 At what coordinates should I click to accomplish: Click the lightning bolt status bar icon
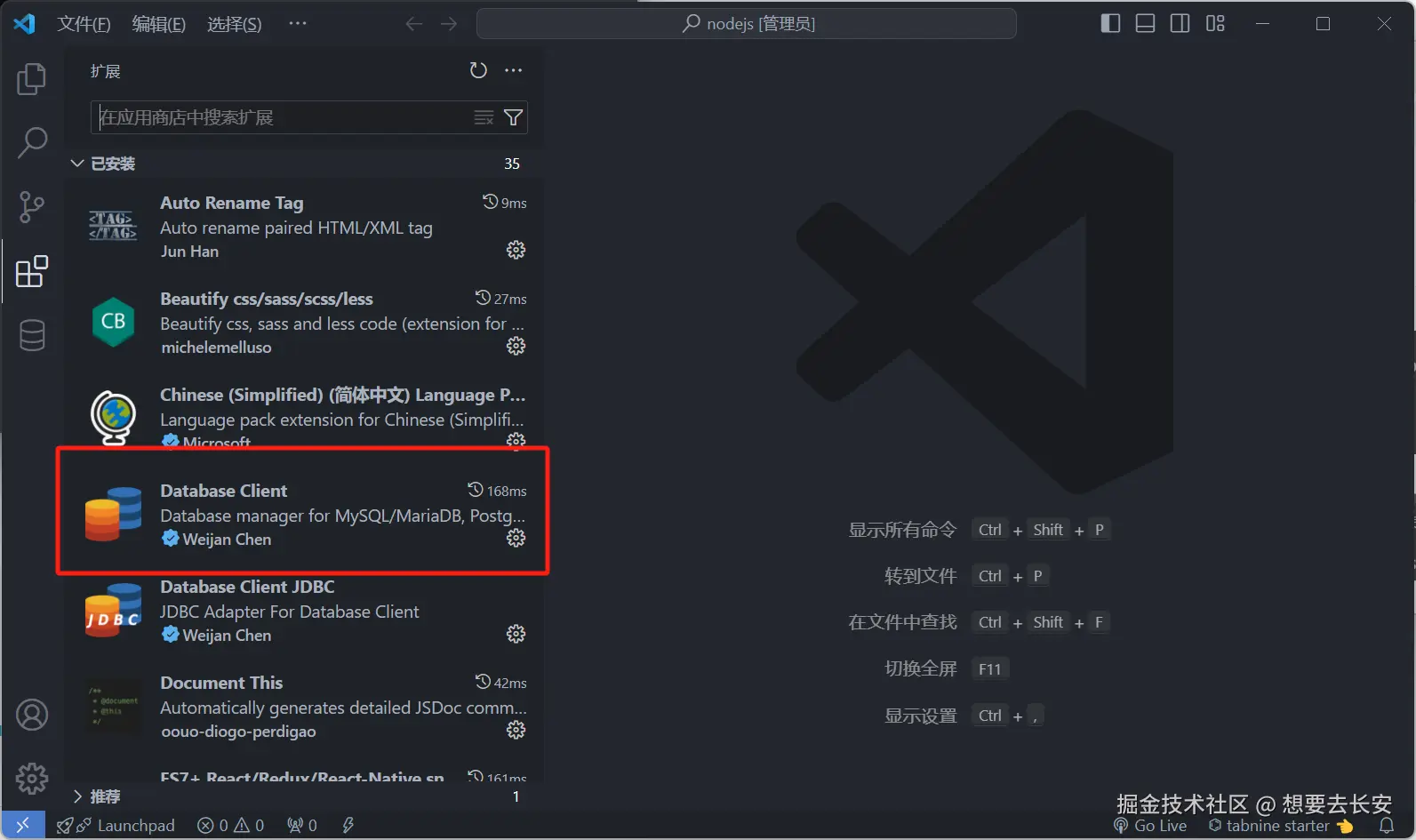(348, 825)
